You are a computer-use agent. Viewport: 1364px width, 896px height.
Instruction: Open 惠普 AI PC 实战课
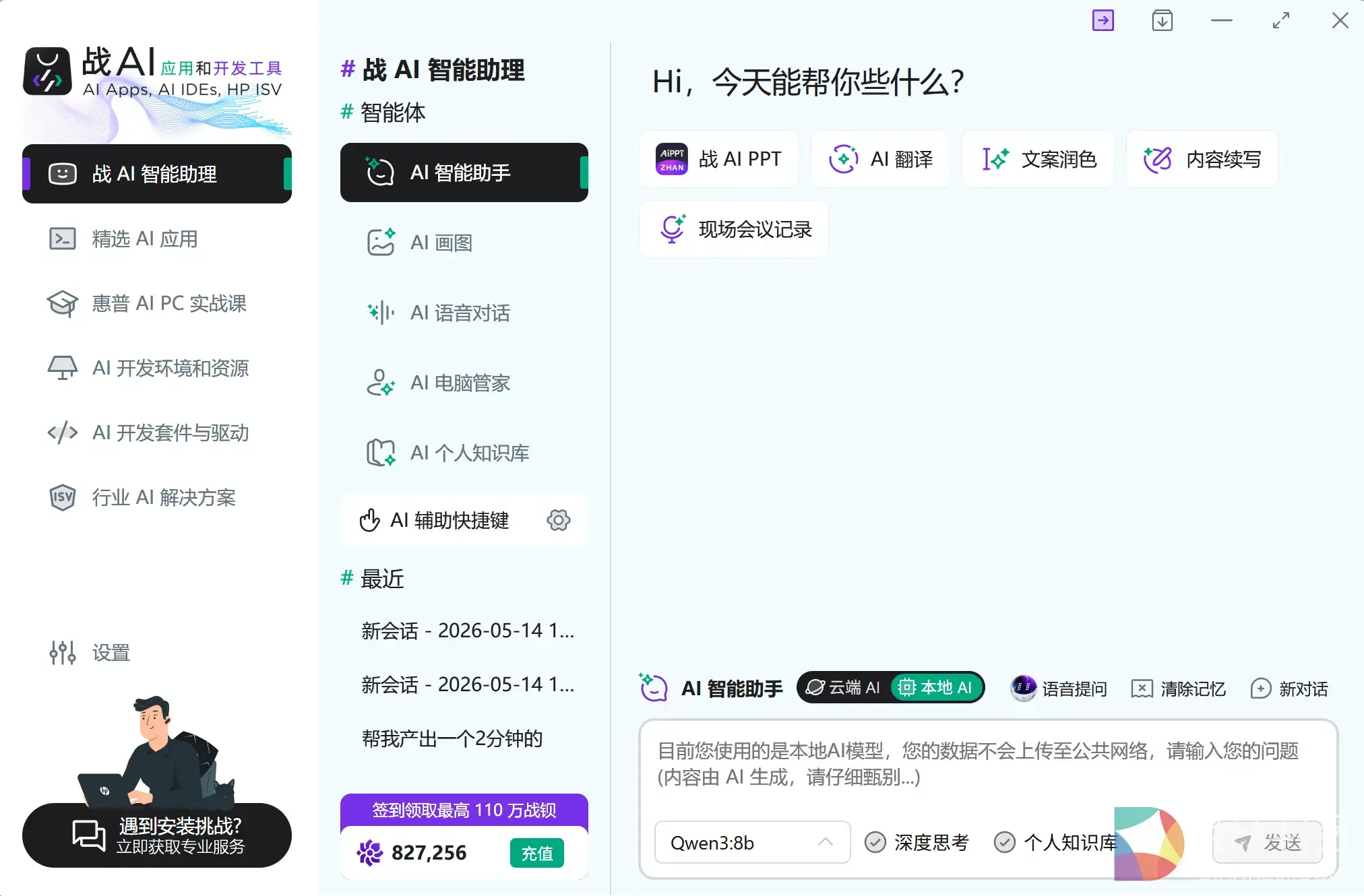[157, 303]
